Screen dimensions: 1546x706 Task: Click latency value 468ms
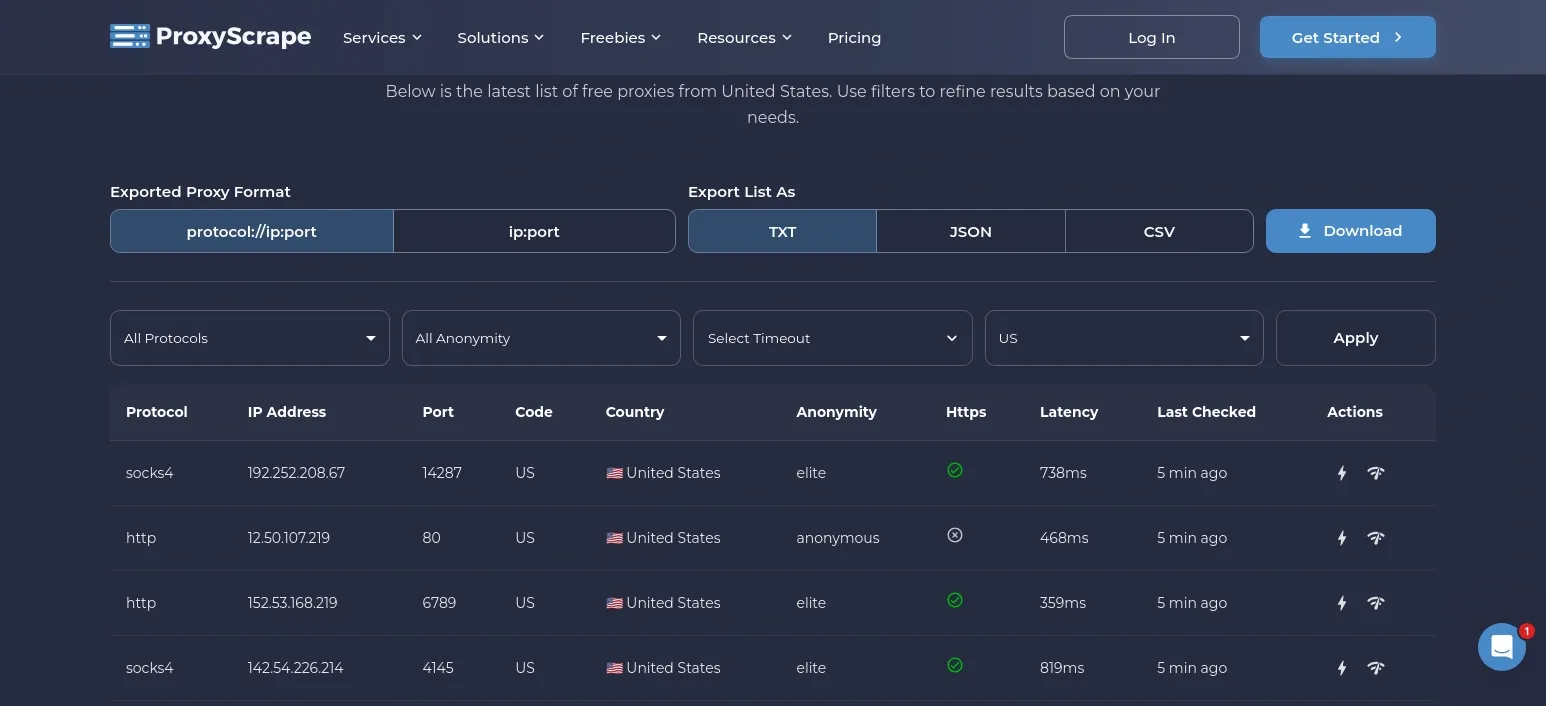(x=1064, y=538)
